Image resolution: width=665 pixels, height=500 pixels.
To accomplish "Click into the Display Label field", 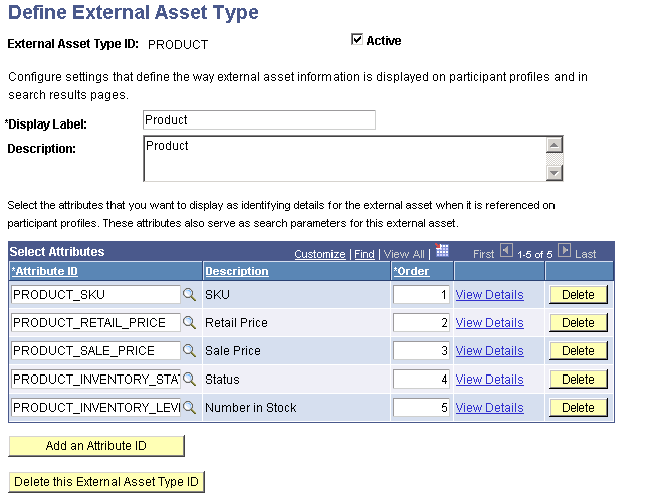I will (x=259, y=120).
